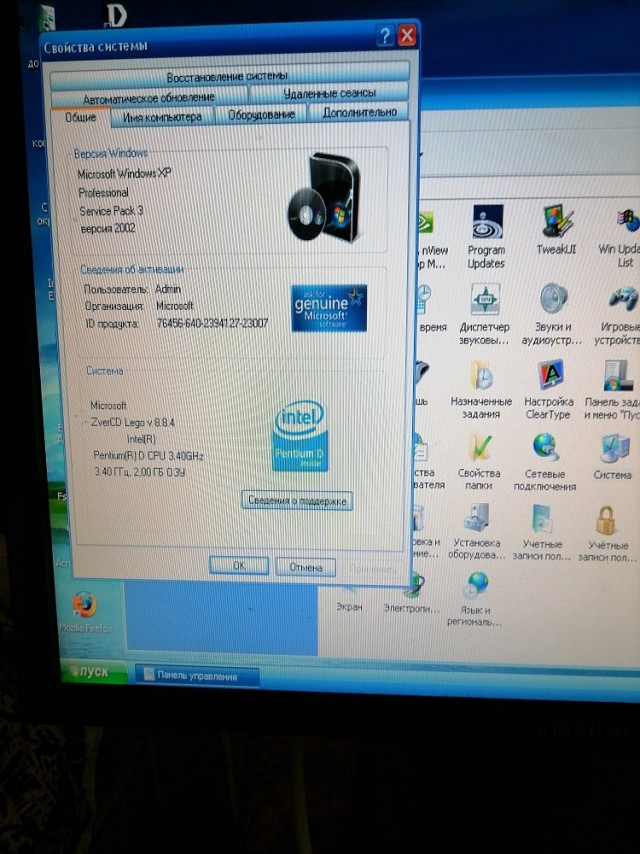Image resolution: width=640 pixels, height=854 pixels.
Task: Click the Сведения о поддержке button
Action: pos(297,501)
